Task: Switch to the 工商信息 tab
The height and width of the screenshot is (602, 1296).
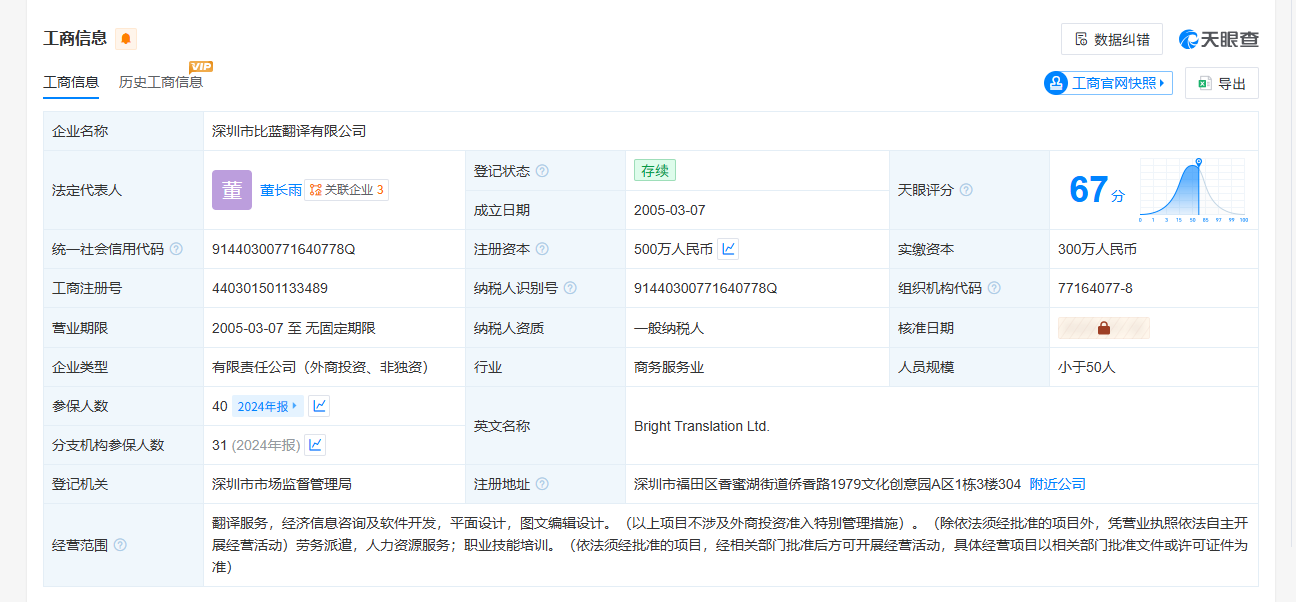Action: tap(71, 82)
